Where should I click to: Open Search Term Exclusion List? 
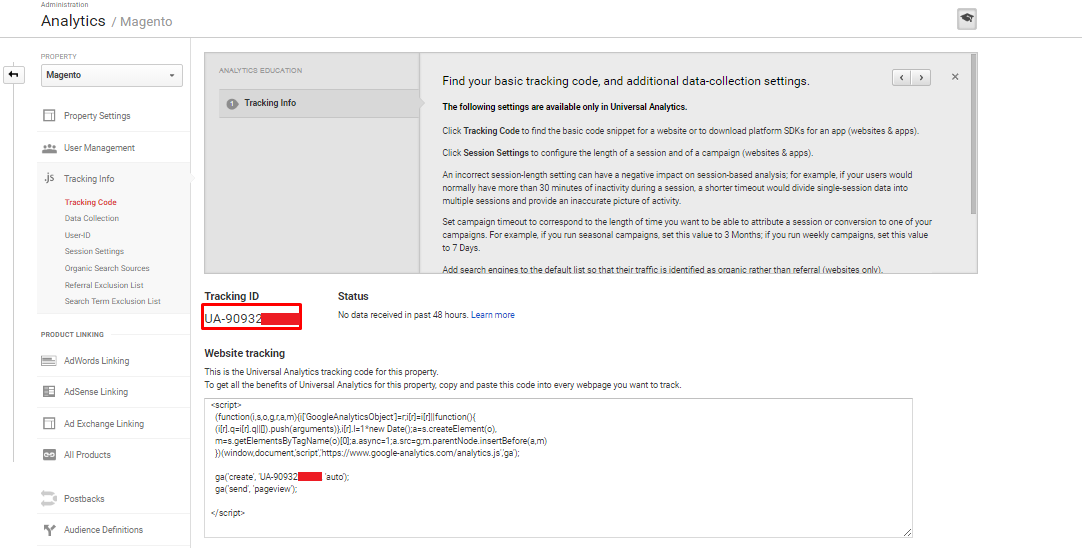point(112,301)
